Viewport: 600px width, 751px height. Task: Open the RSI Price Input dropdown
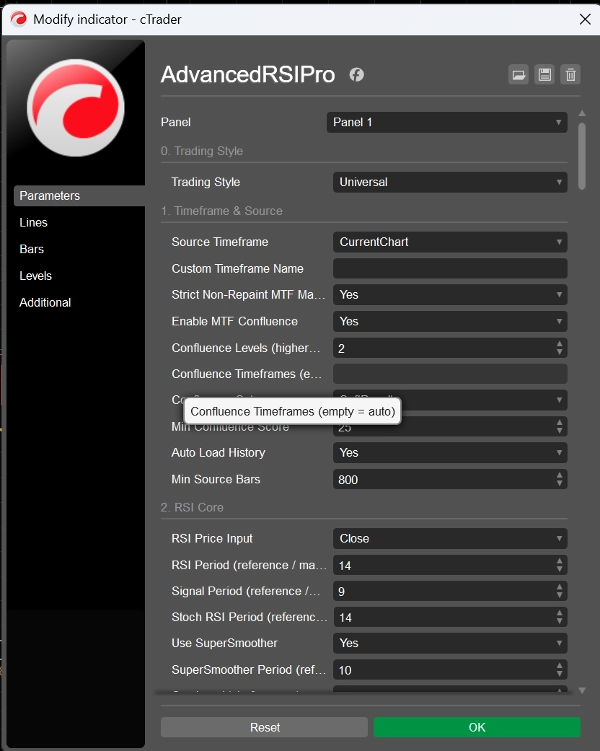click(450, 538)
